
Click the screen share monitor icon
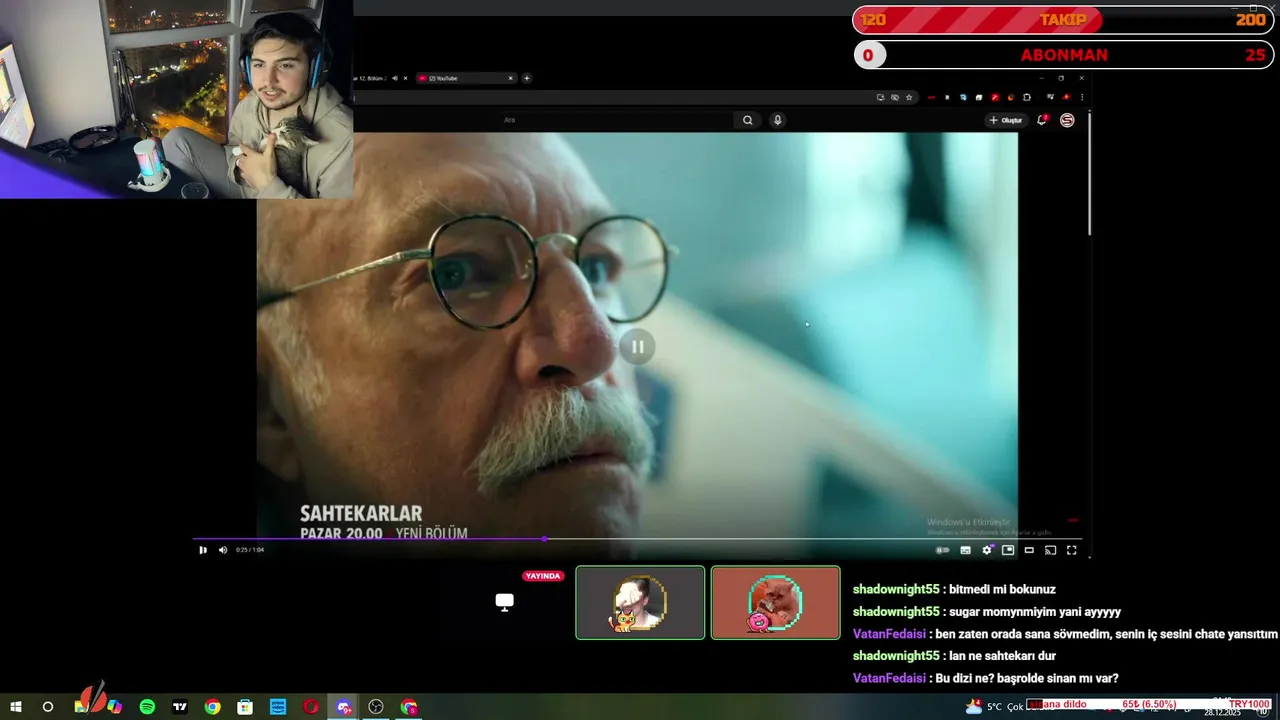point(505,602)
